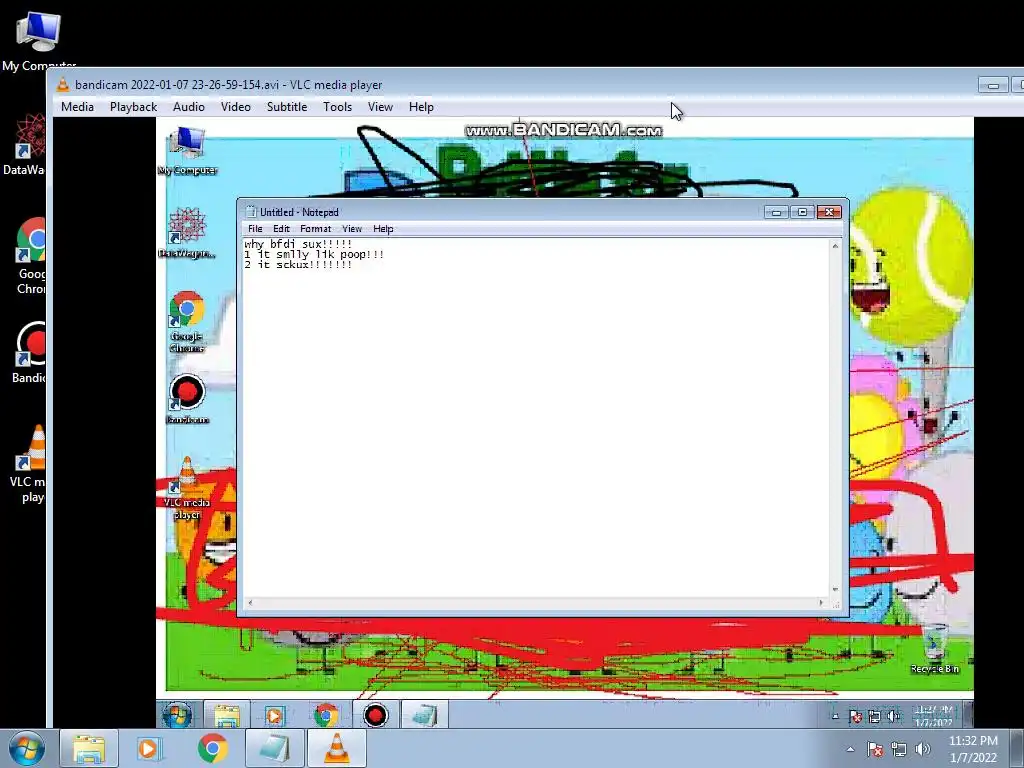The image size is (1024, 768).
Task: Click recorded Notepad scroll down arrow
Action: click(835, 590)
